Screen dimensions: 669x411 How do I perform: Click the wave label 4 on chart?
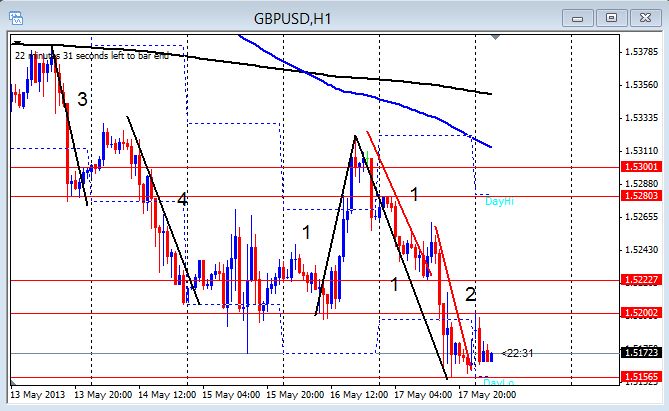click(x=182, y=199)
